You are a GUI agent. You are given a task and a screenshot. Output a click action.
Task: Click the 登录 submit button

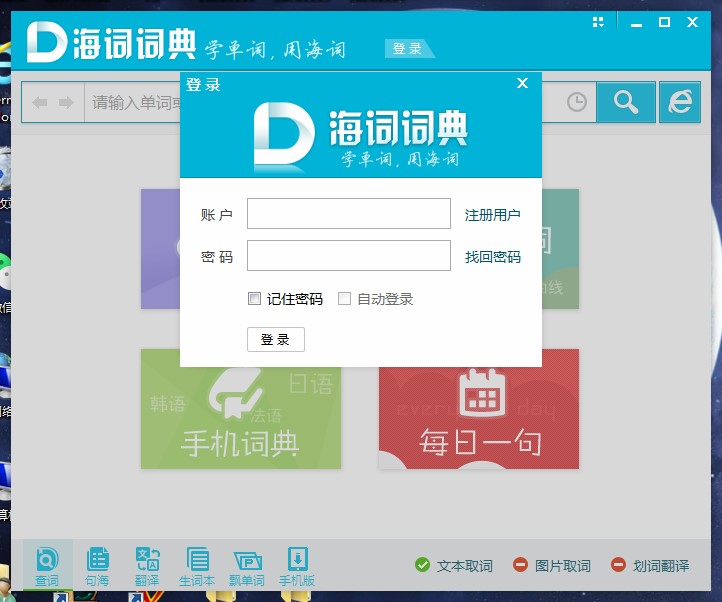[x=276, y=339]
